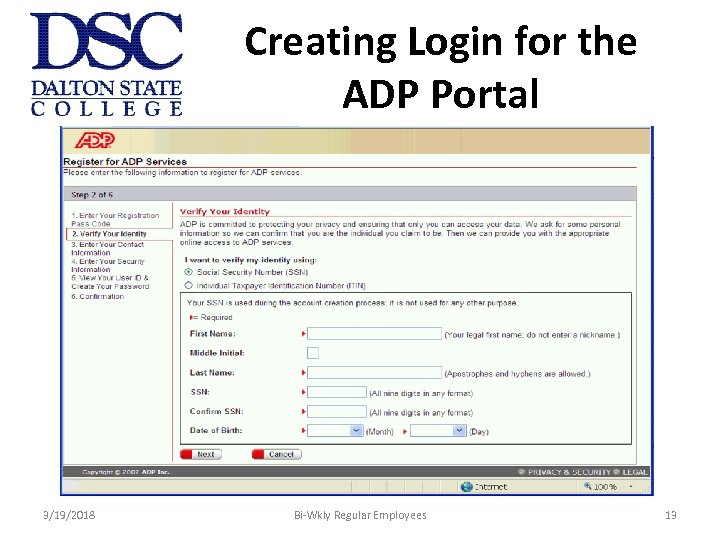This screenshot has width=720, height=540.
Task: Click the '(All nine digits in any format)' hint beside SSN
Action: pos(421,393)
